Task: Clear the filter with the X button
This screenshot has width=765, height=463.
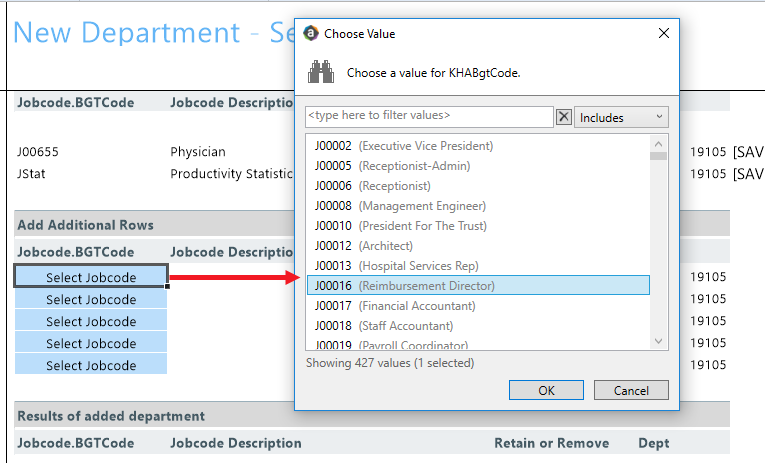Action: point(564,117)
